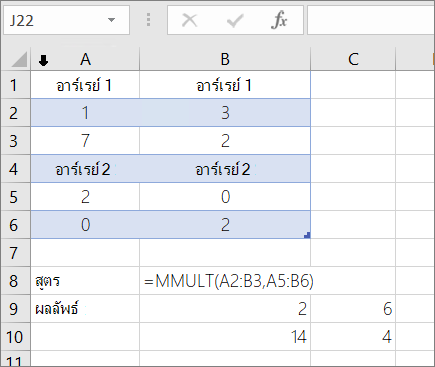Click cell B1 containing อาร์เรย์ 1
The height and width of the screenshot is (367, 435).
tap(225, 85)
